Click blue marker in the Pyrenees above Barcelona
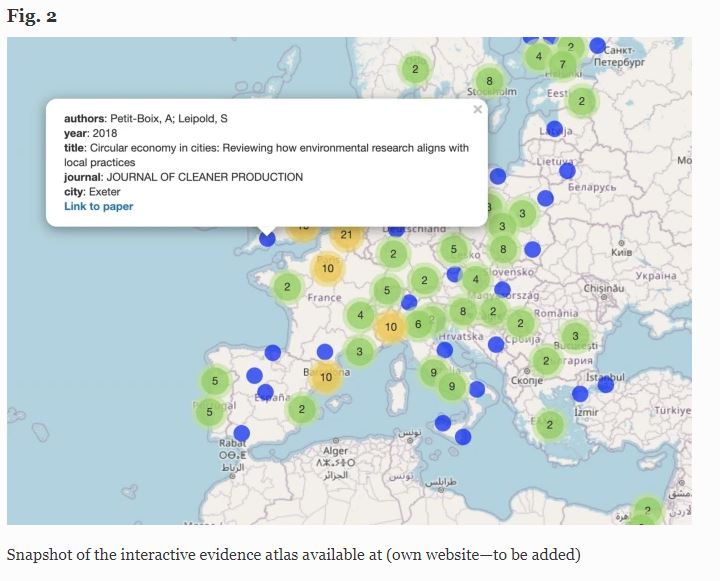Viewport: 720px width, 581px height. coord(325,352)
